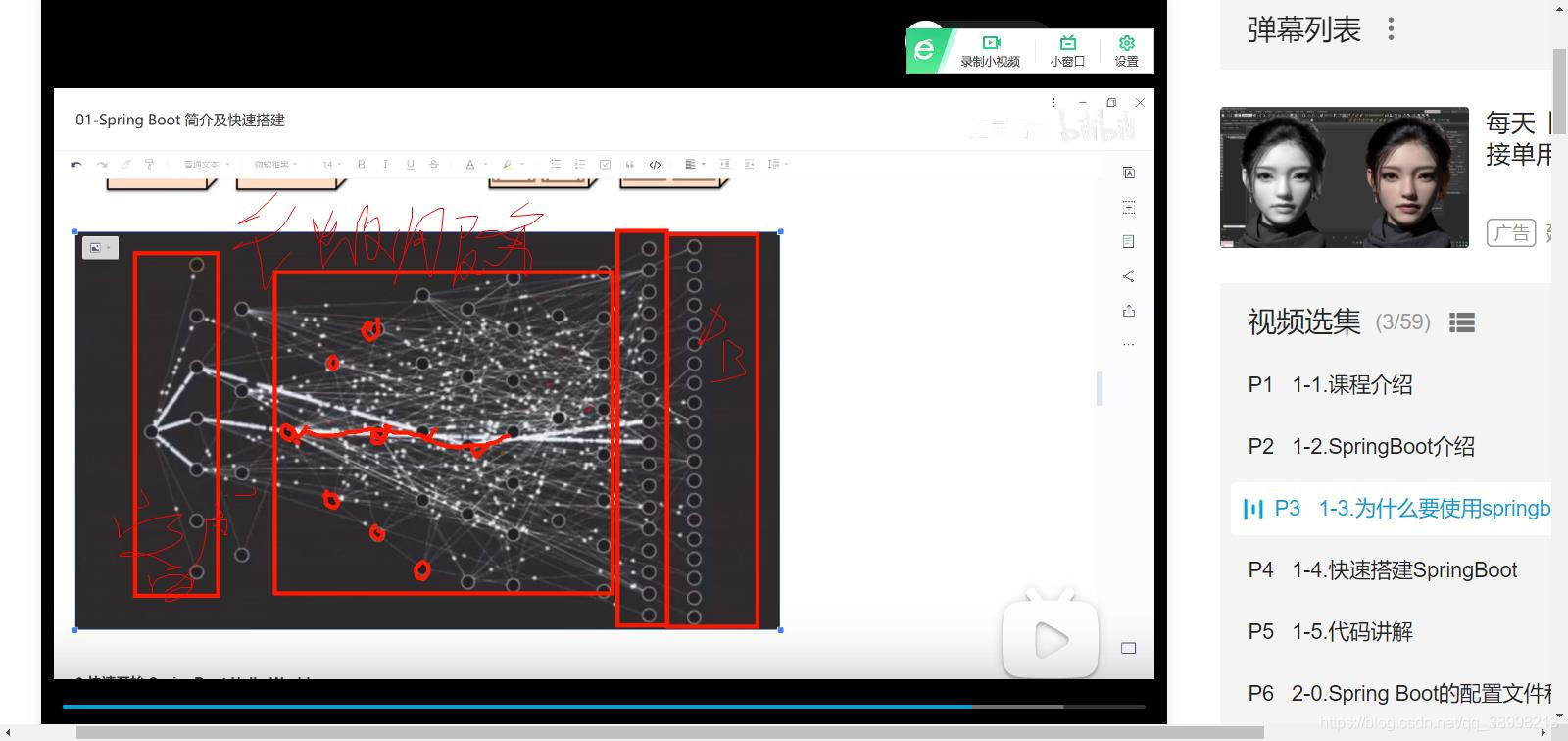Viewport: 1568px width, 741px height.
Task: Click the 弹幕列表 heading
Action: pos(1304,30)
